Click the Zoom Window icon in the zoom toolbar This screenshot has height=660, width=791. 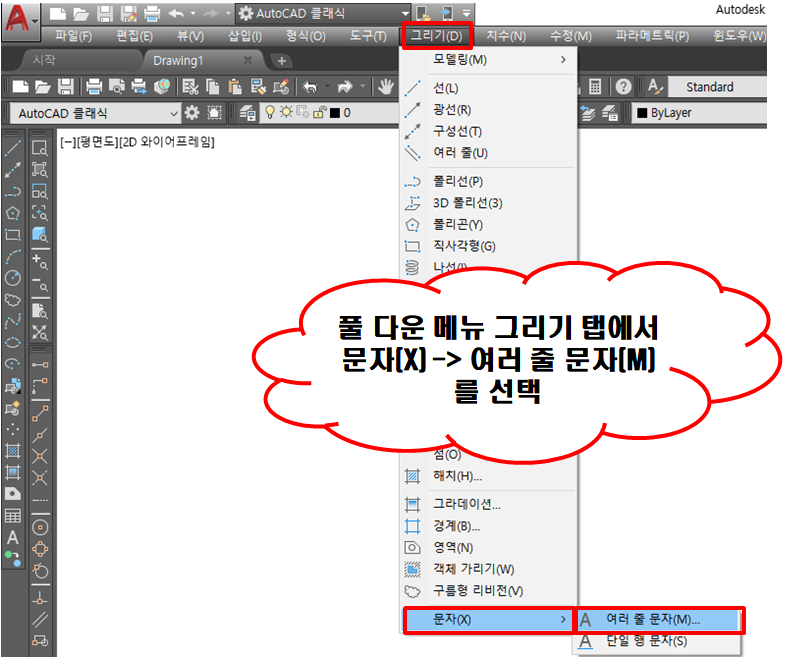tap(40, 148)
